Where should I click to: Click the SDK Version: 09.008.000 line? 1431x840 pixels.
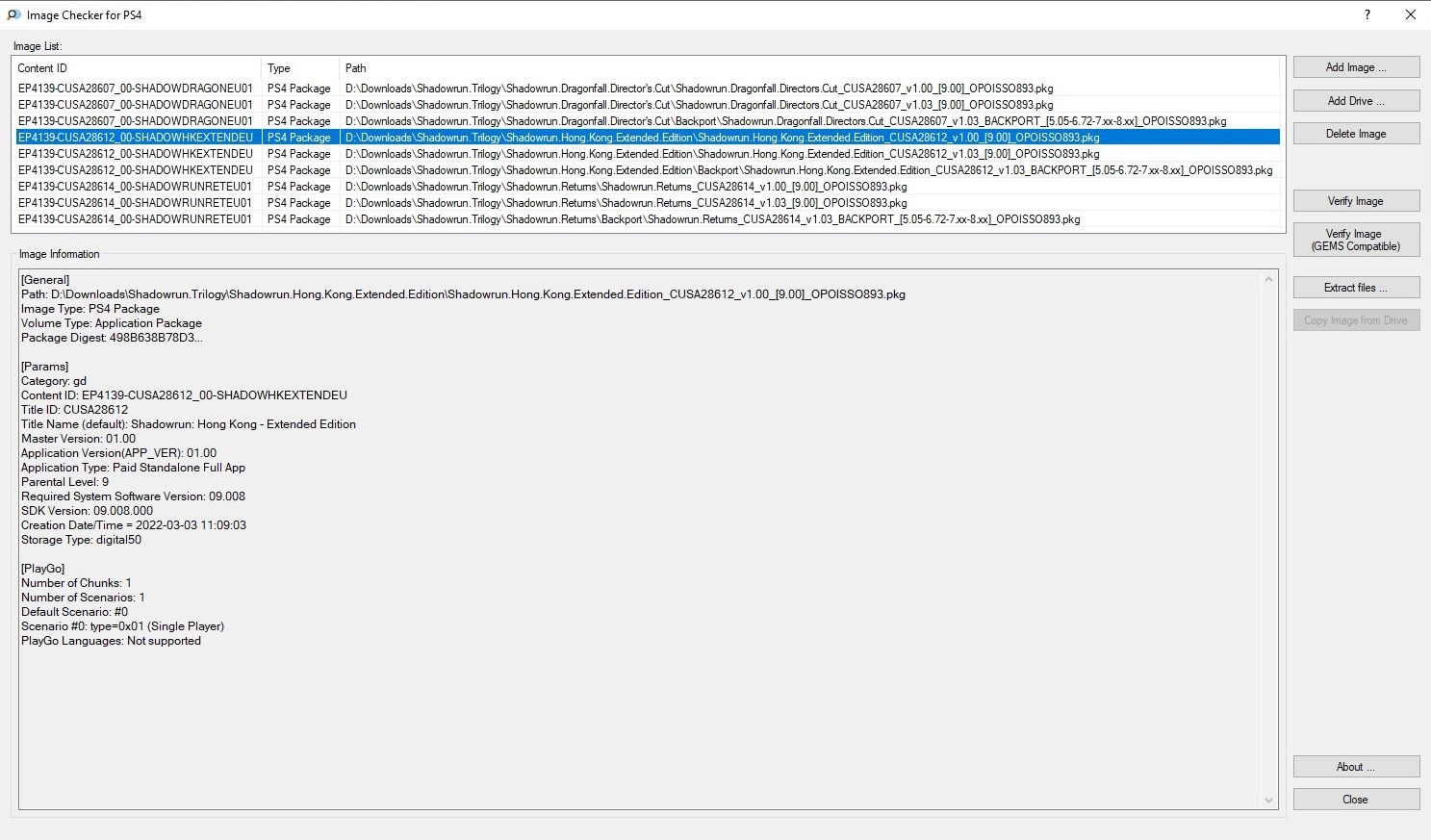87,511
